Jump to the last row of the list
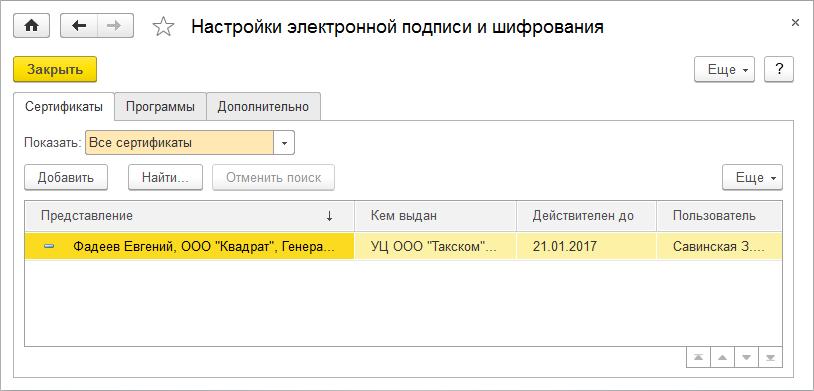The height and width of the screenshot is (391, 814). [x=770, y=357]
